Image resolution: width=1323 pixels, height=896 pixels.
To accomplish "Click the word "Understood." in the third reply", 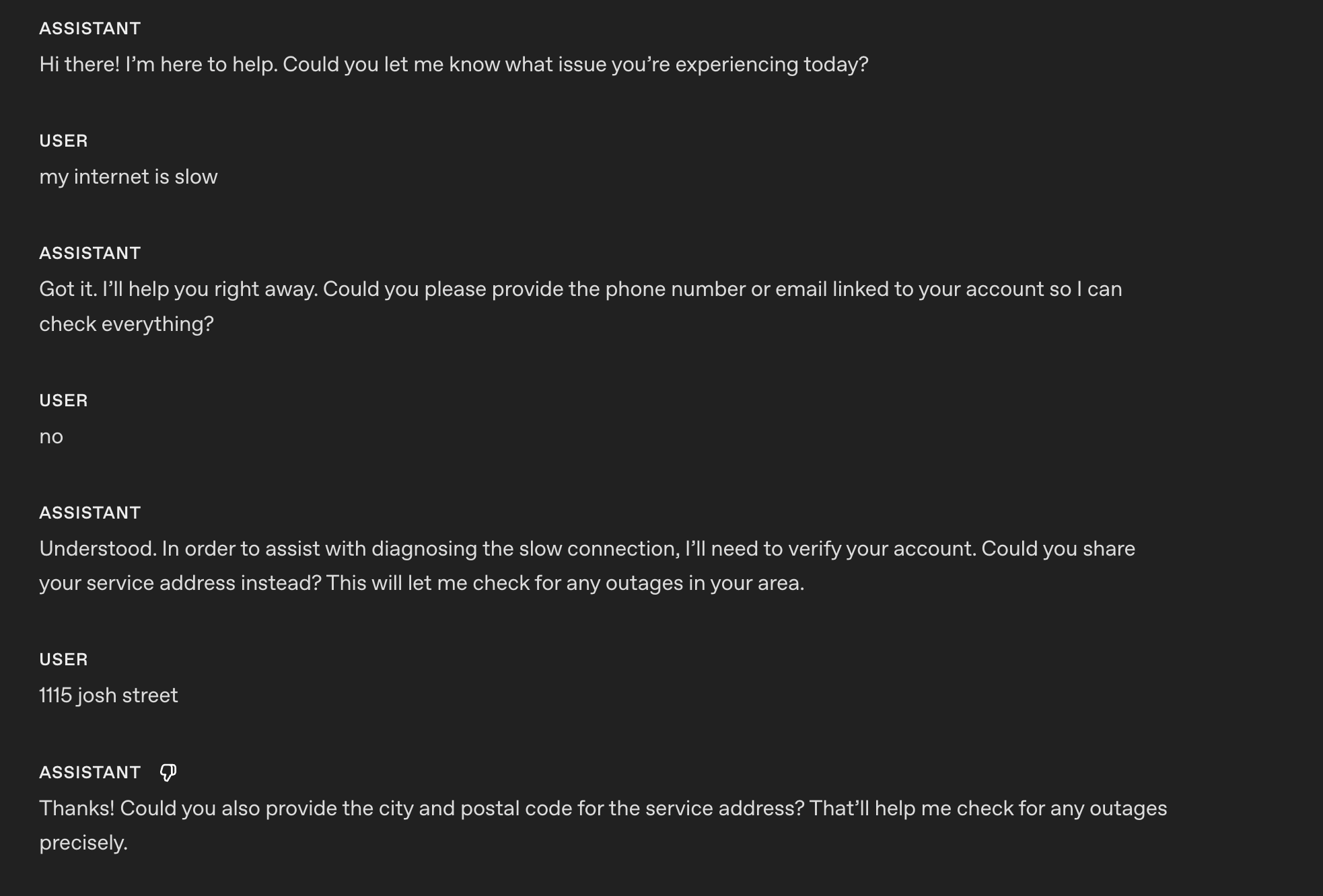I will click(98, 549).
